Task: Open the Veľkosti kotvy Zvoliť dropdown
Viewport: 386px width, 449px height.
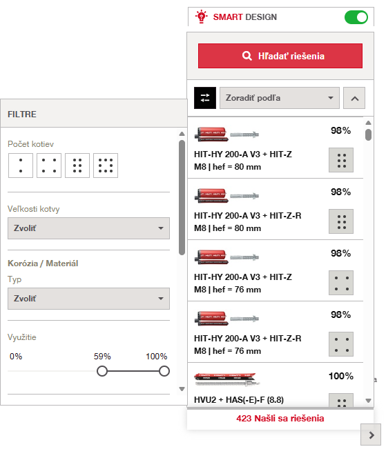Action: click(89, 228)
